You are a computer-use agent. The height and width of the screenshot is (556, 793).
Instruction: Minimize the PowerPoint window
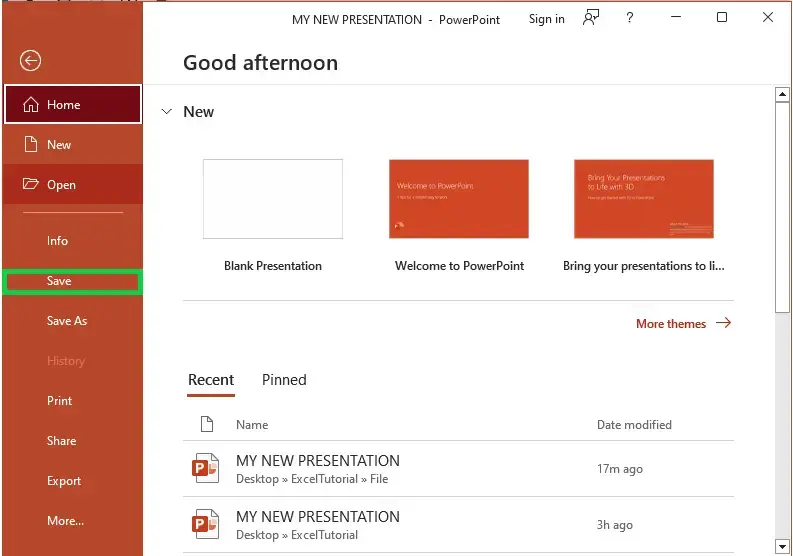(676, 17)
